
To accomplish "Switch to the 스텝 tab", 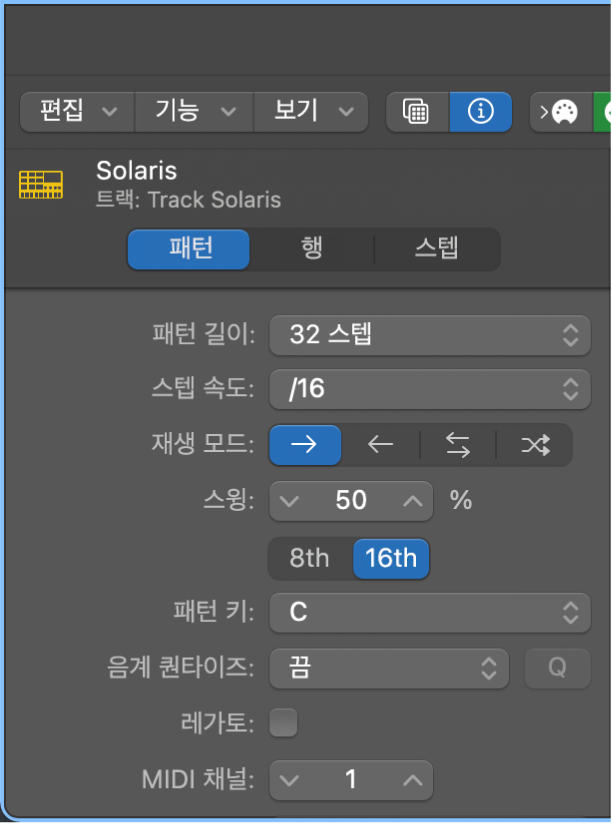I will pyautogui.click(x=441, y=249).
